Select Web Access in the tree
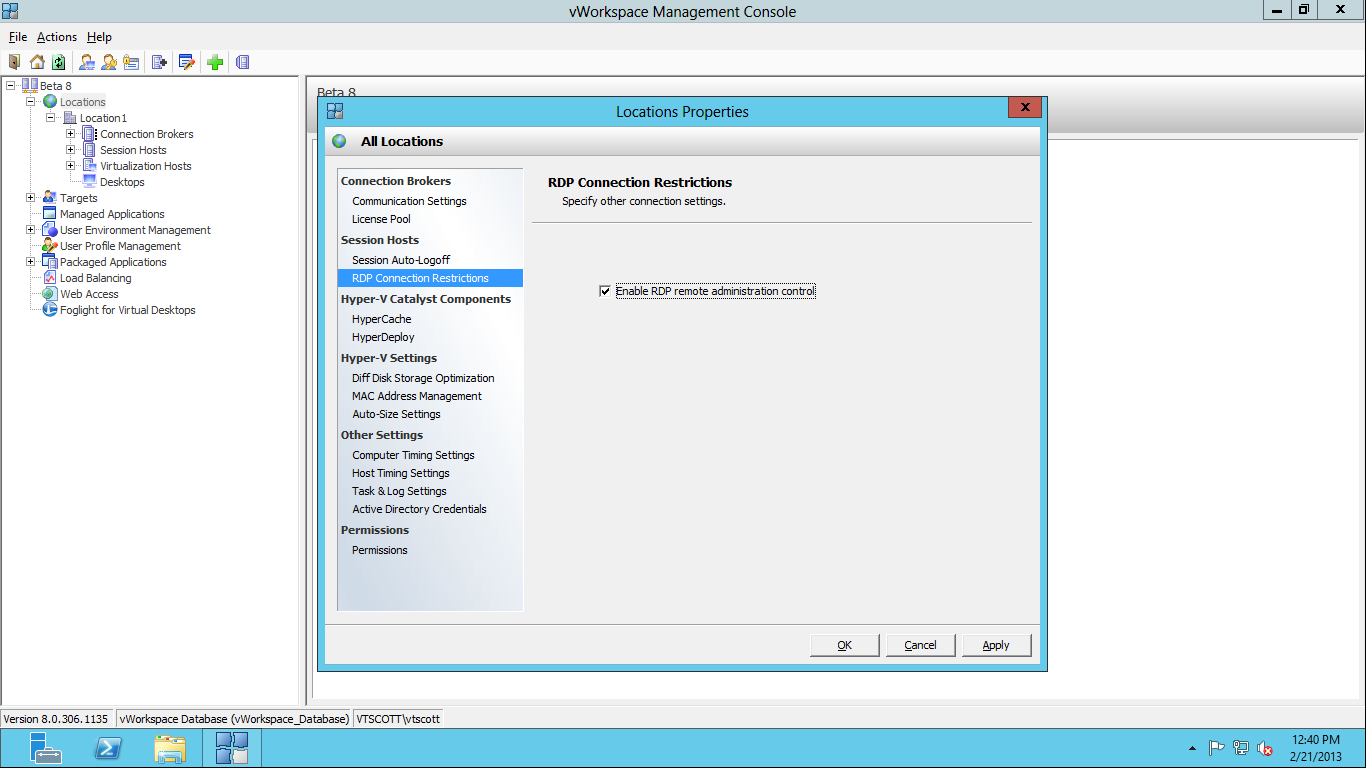Viewport: 1366px width, 768px height. click(89, 294)
